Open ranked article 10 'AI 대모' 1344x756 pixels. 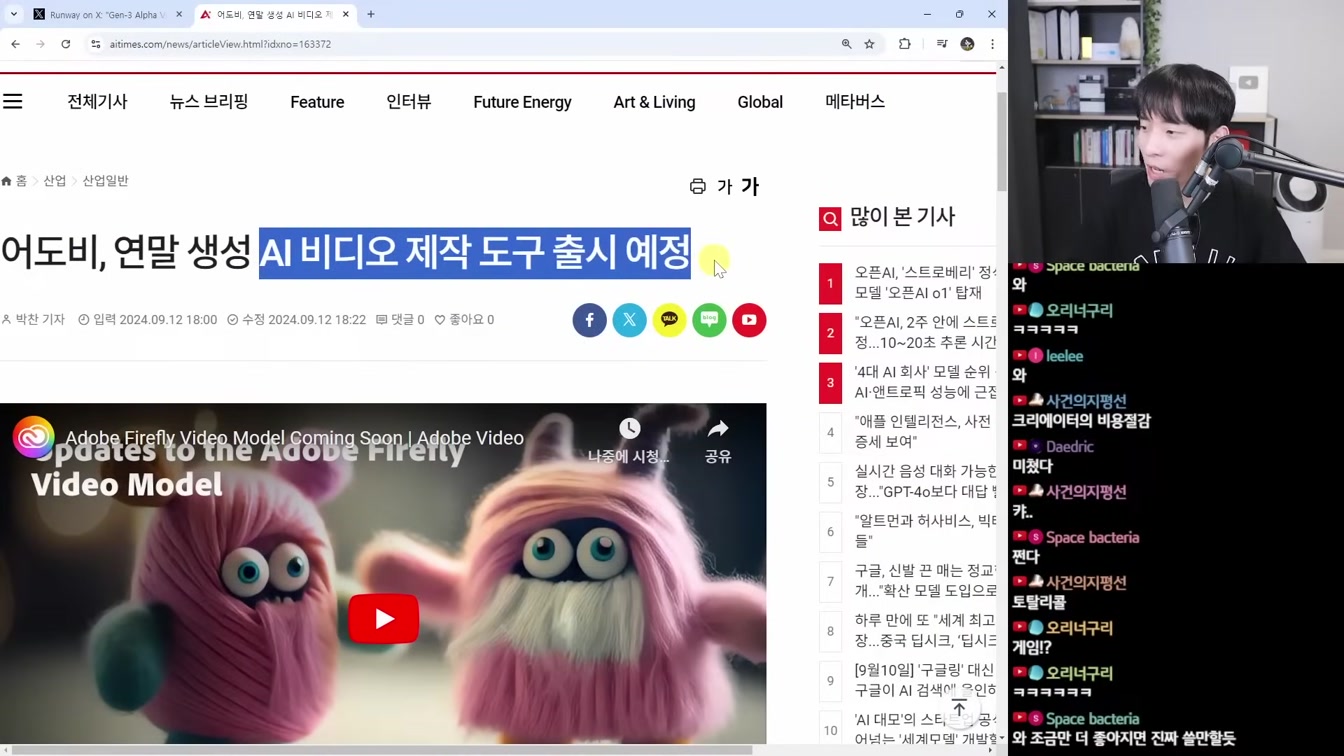click(925, 729)
